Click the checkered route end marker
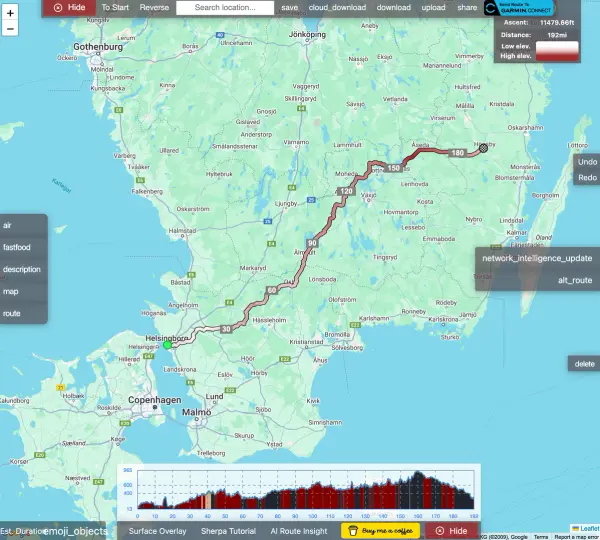Viewport: 600px width, 540px height. tap(483, 148)
